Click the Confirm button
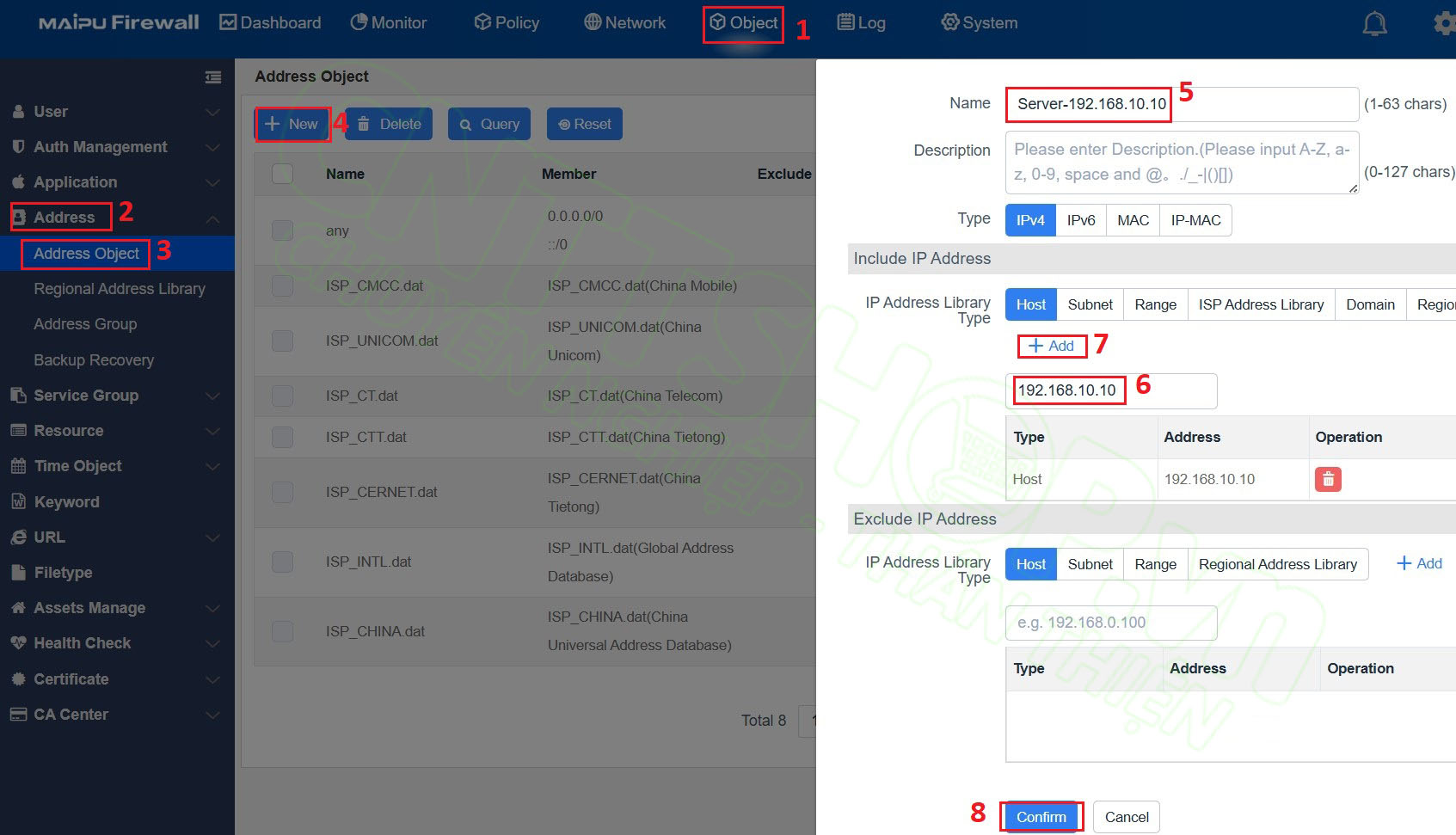1456x835 pixels. click(x=1041, y=817)
